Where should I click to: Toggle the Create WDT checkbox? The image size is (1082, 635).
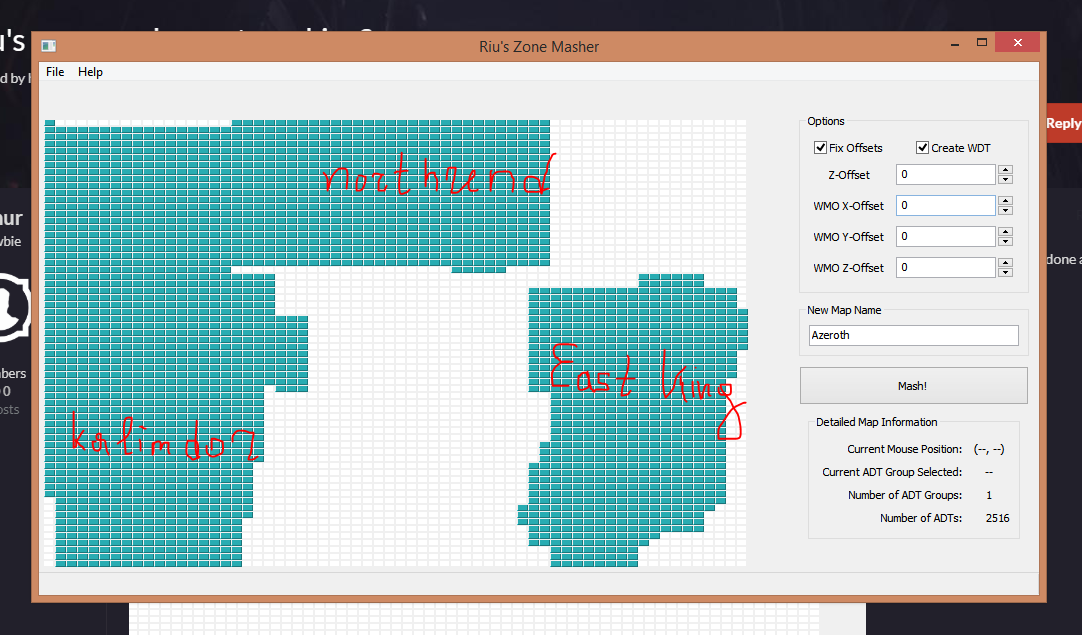[923, 148]
